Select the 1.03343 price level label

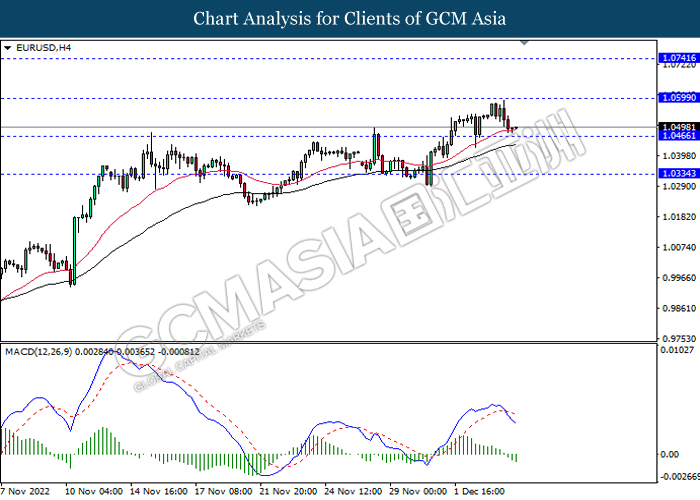679,173
